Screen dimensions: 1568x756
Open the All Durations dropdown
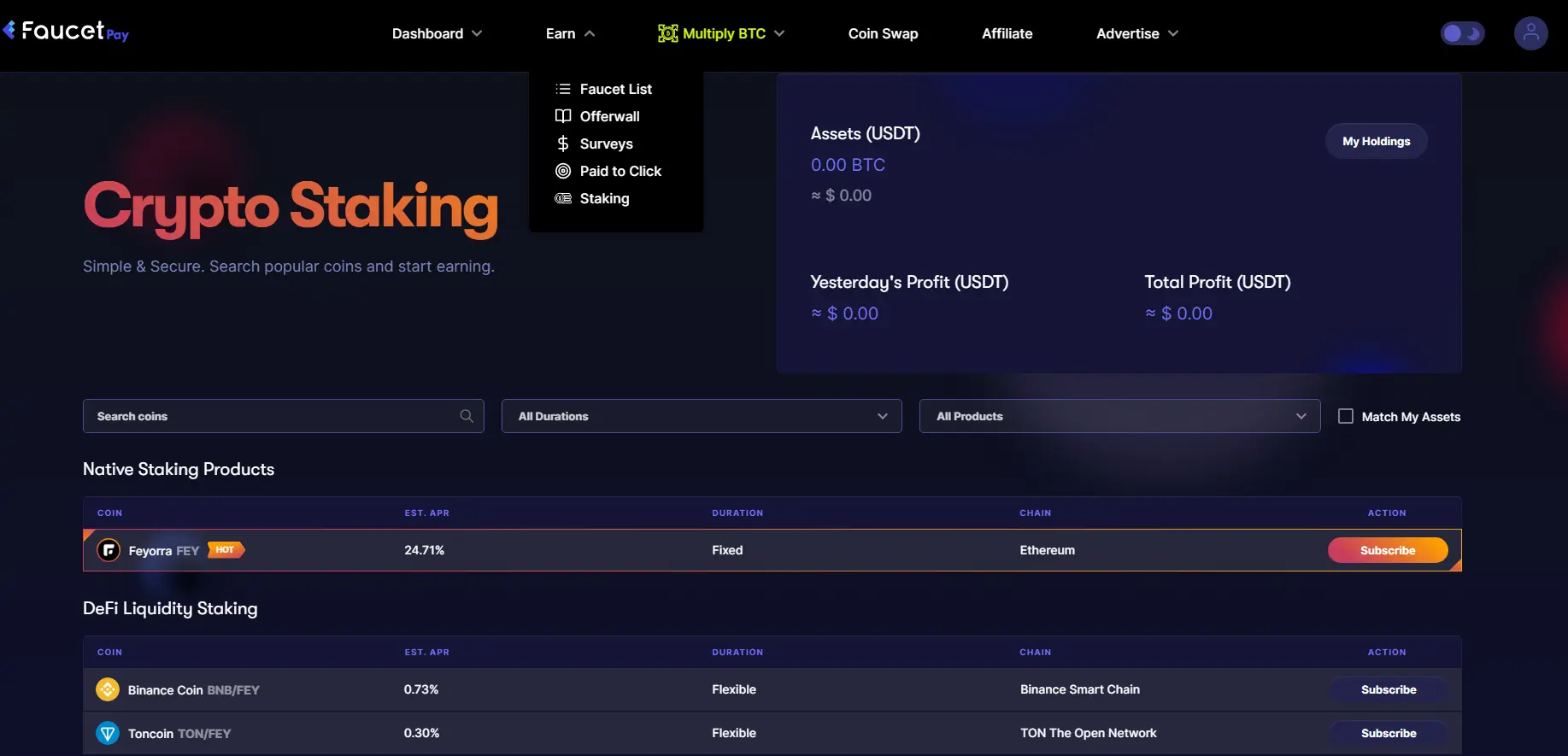click(702, 416)
